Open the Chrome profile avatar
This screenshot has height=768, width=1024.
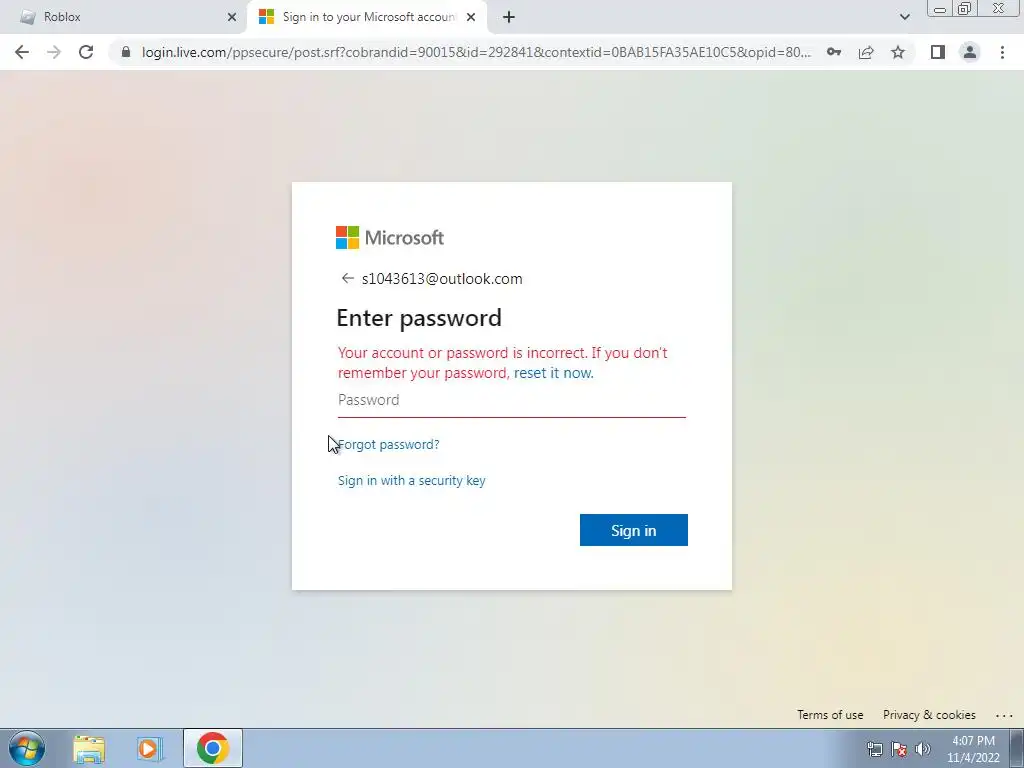[x=970, y=52]
